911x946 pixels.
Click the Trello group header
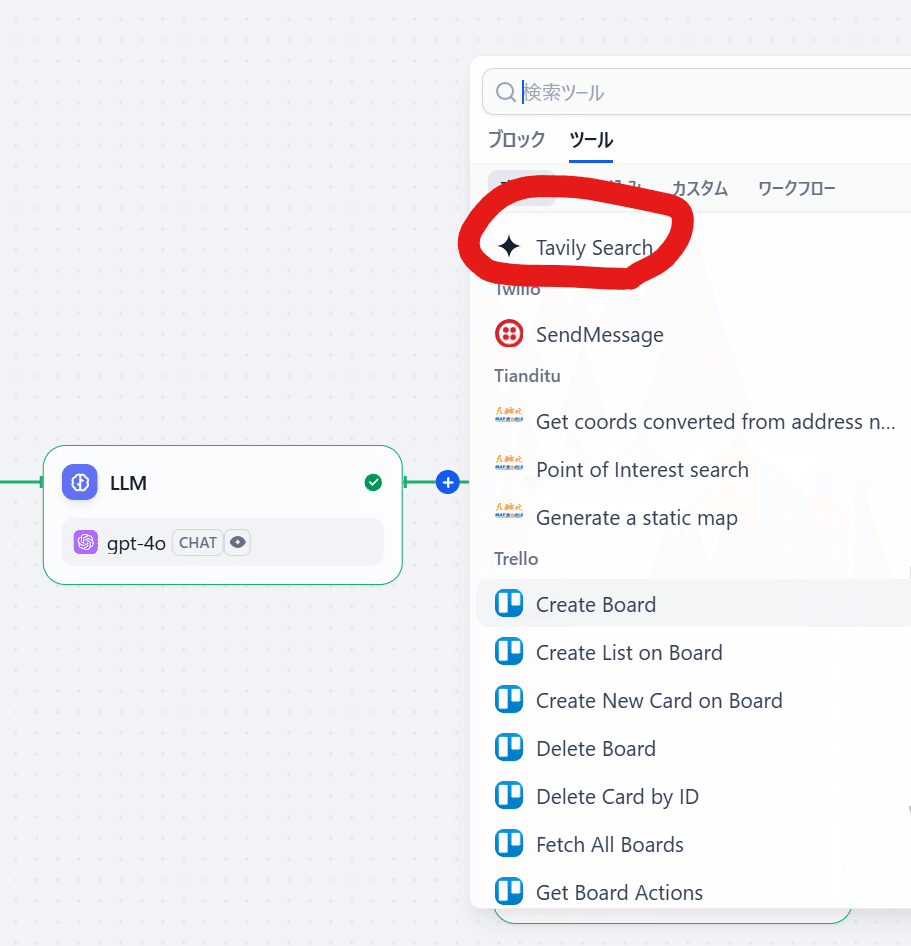tap(516, 559)
